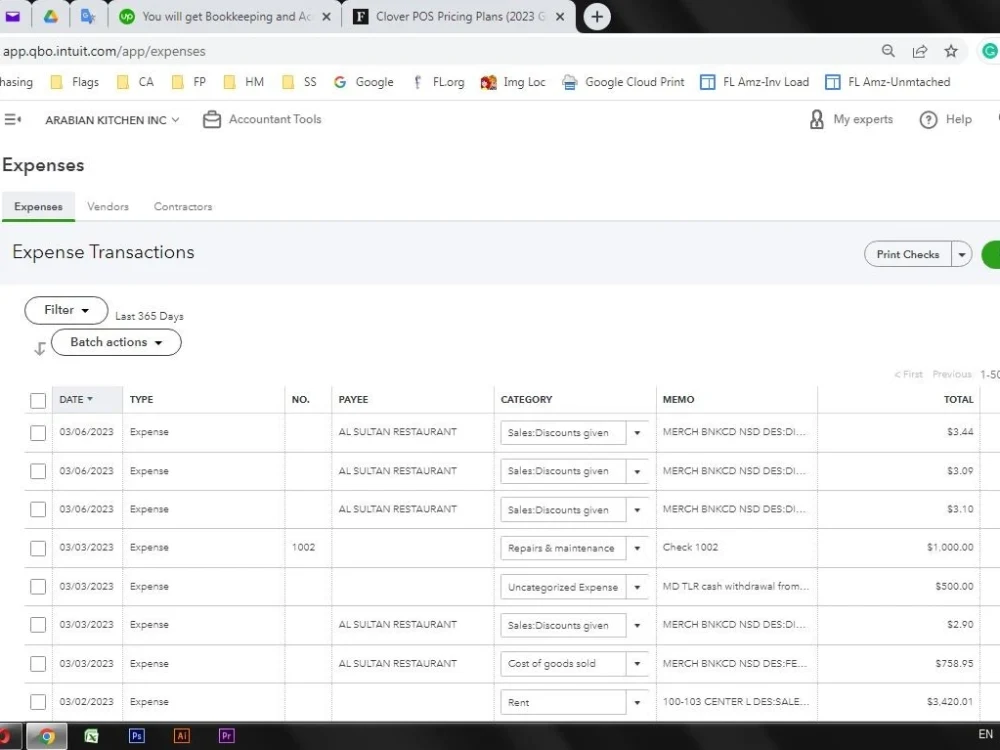Open the Google bookmark
Image resolution: width=1000 pixels, height=750 pixels.
[x=364, y=82]
